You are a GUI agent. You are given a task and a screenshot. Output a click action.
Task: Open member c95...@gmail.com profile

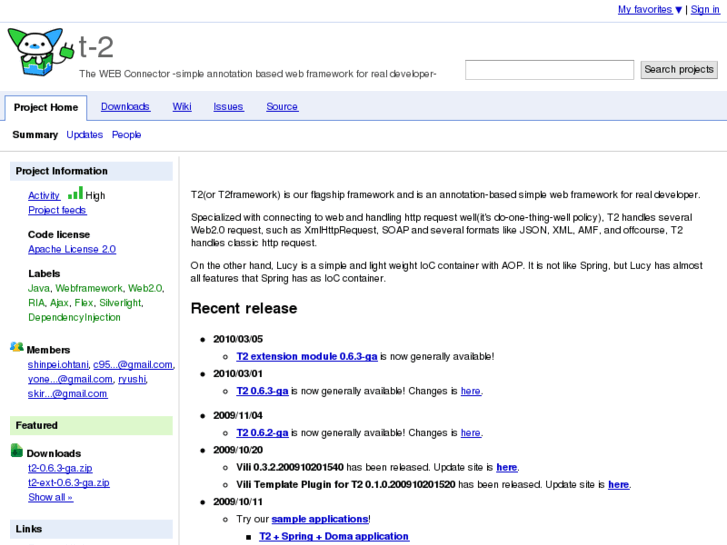133,365
